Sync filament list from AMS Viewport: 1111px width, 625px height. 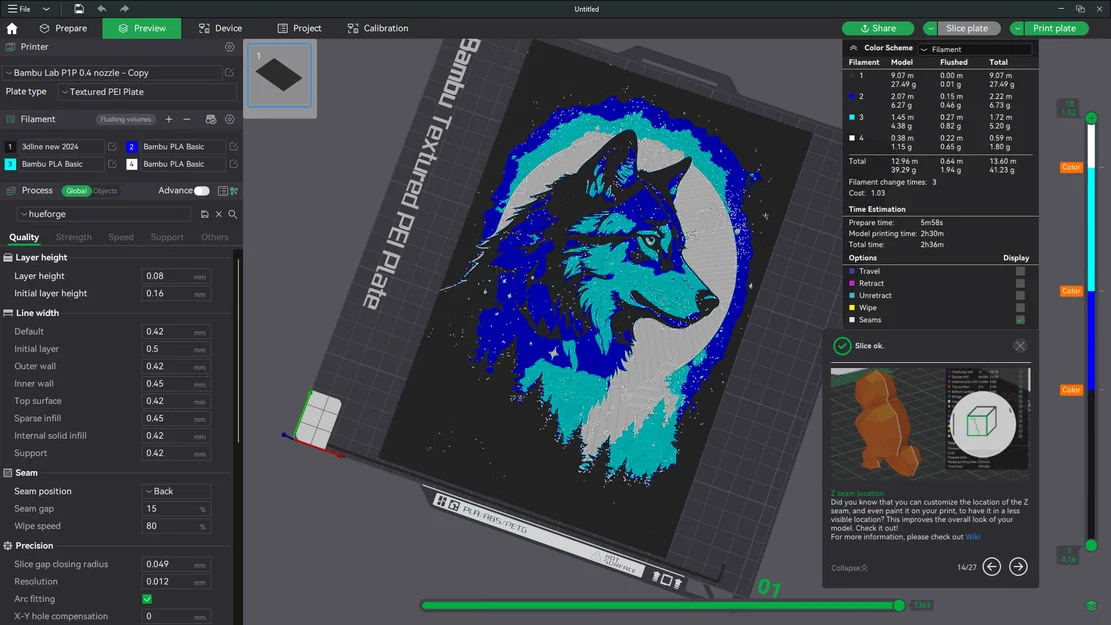tap(210, 120)
